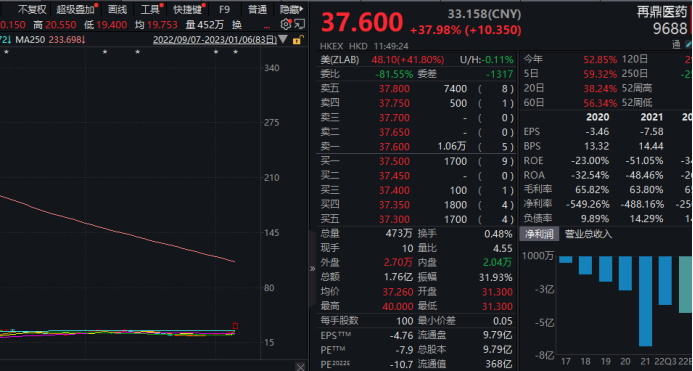Screen dimensions: 693x371
Task: Click the 总量 473万 volume value
Action: pyautogui.click(x=399, y=234)
